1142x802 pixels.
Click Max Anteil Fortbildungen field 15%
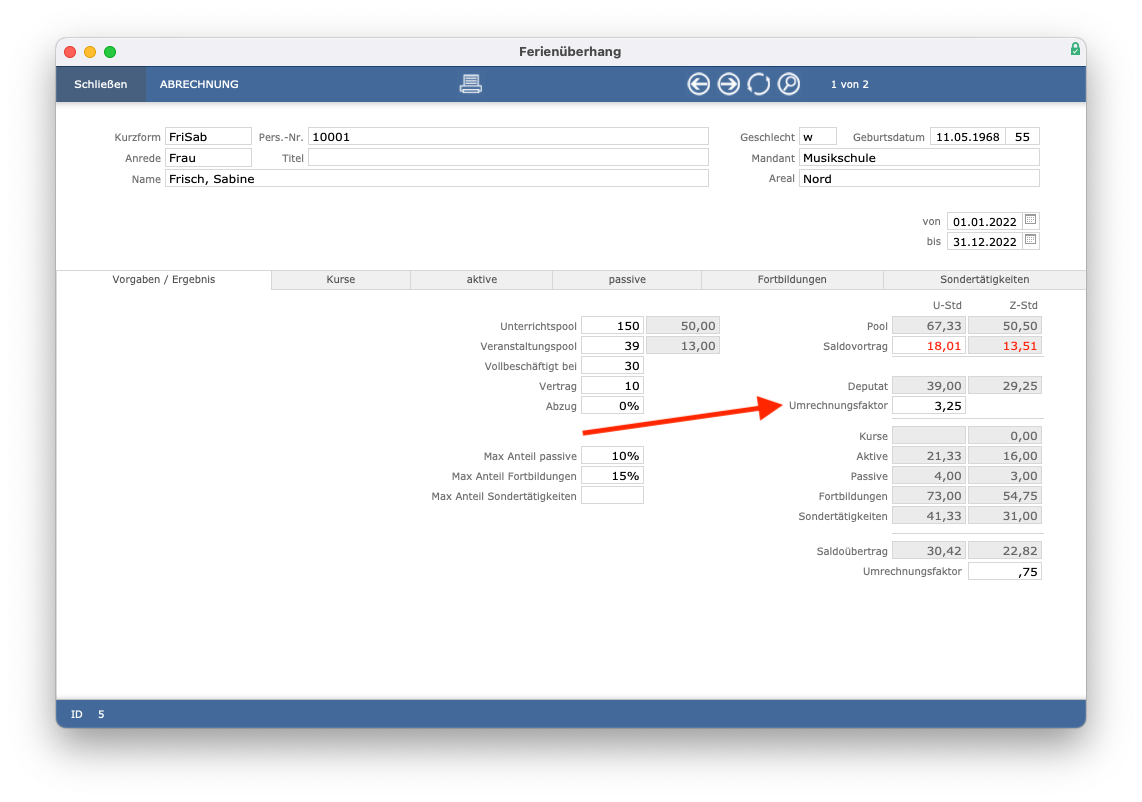(613, 476)
